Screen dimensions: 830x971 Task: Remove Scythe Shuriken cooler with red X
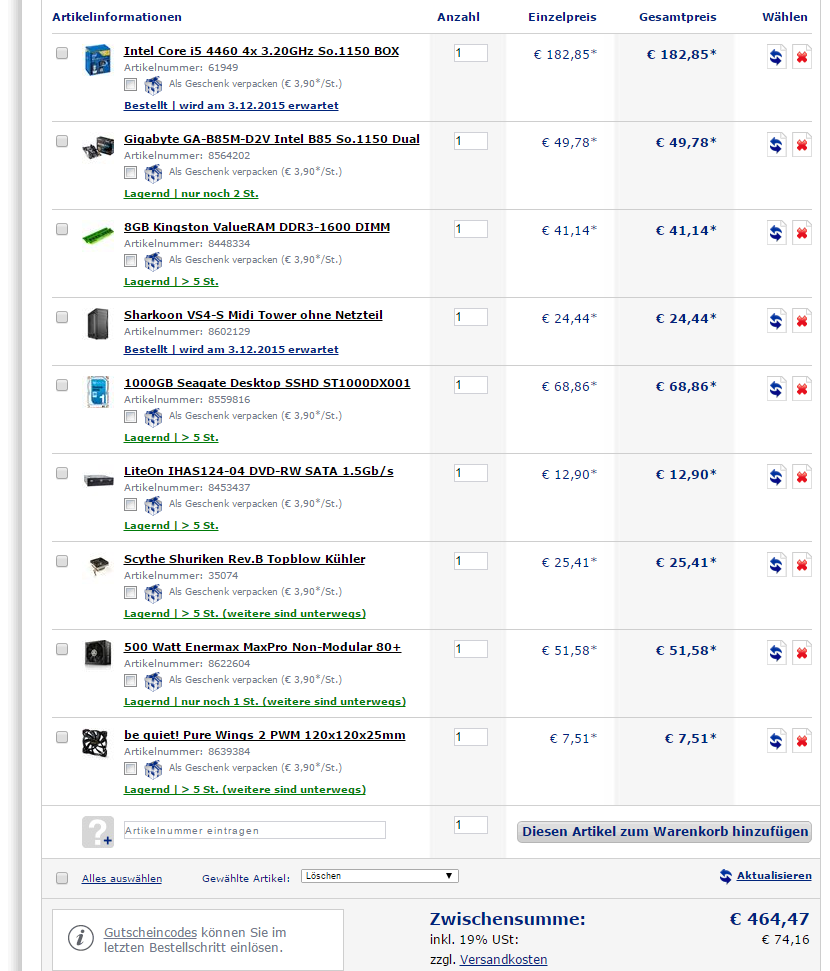click(x=802, y=565)
